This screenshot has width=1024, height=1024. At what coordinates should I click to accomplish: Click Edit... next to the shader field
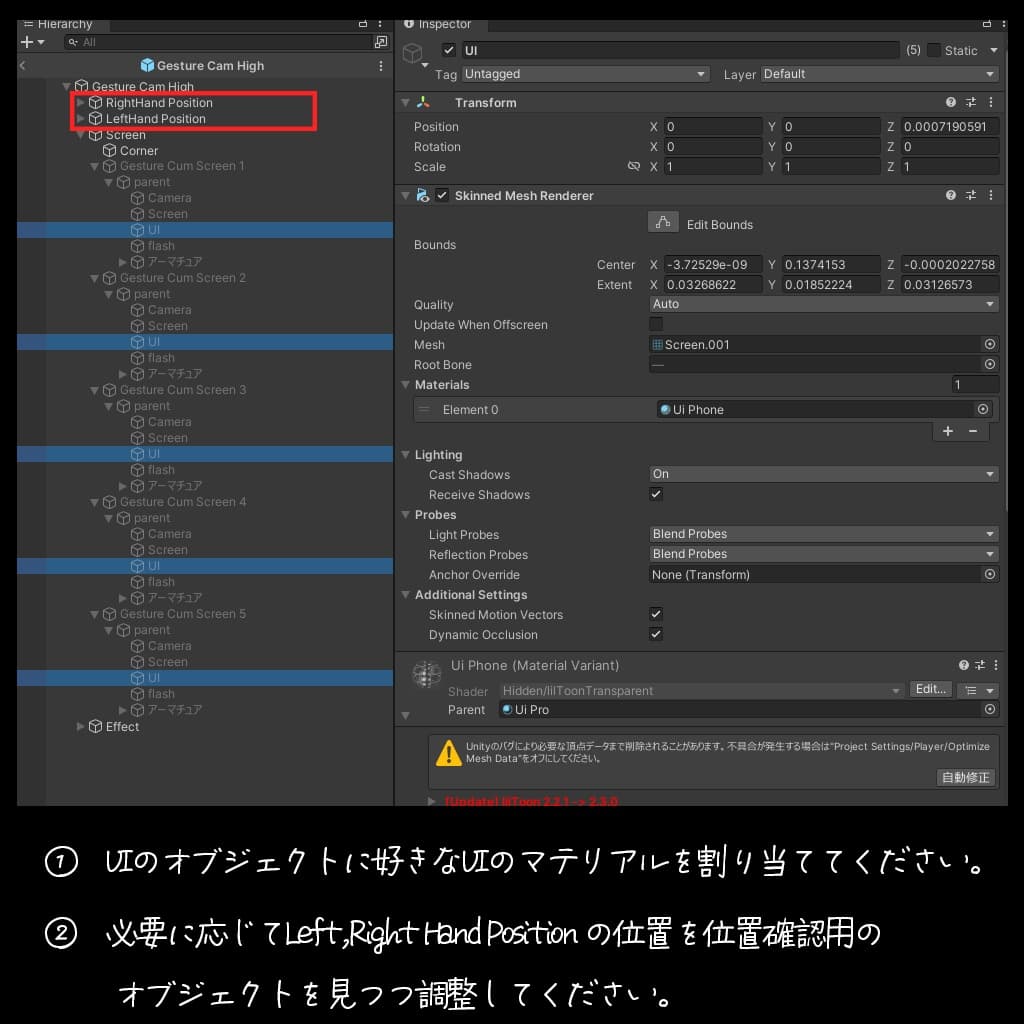click(x=930, y=689)
